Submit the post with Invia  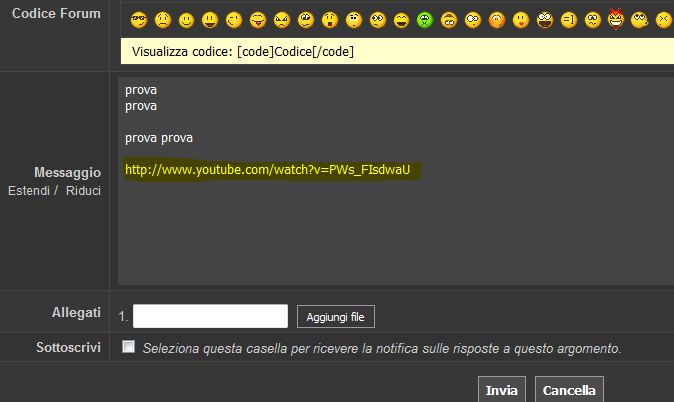502,390
